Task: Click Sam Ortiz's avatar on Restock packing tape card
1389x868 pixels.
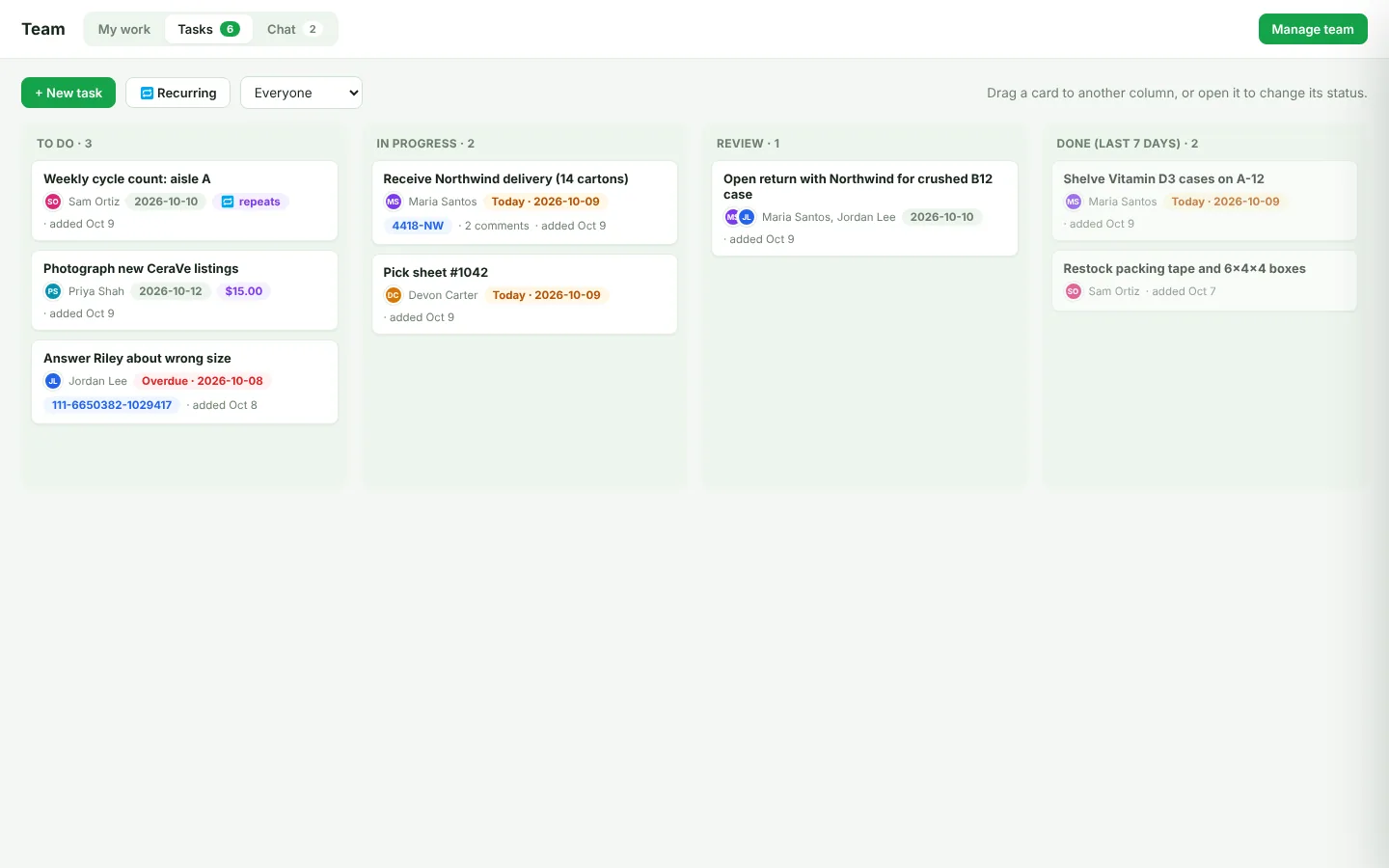Action: pos(1074,291)
